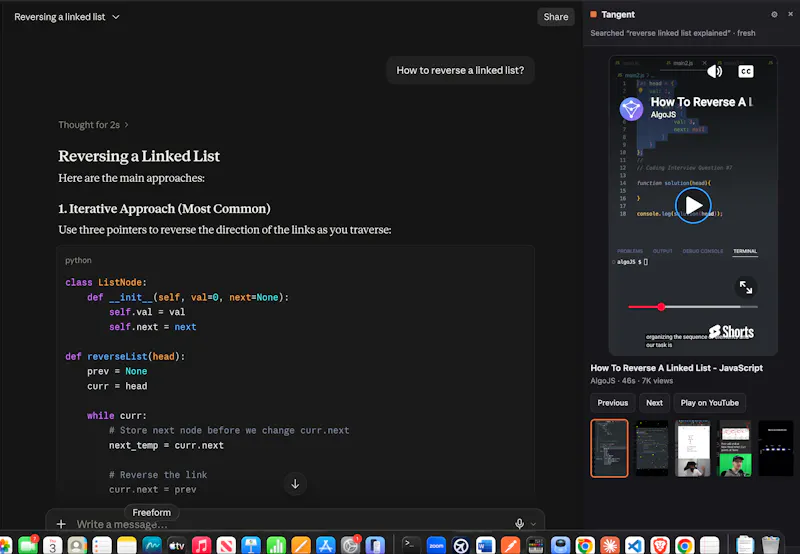Open Calendar from the dock
800x554 pixels.
coord(53,545)
